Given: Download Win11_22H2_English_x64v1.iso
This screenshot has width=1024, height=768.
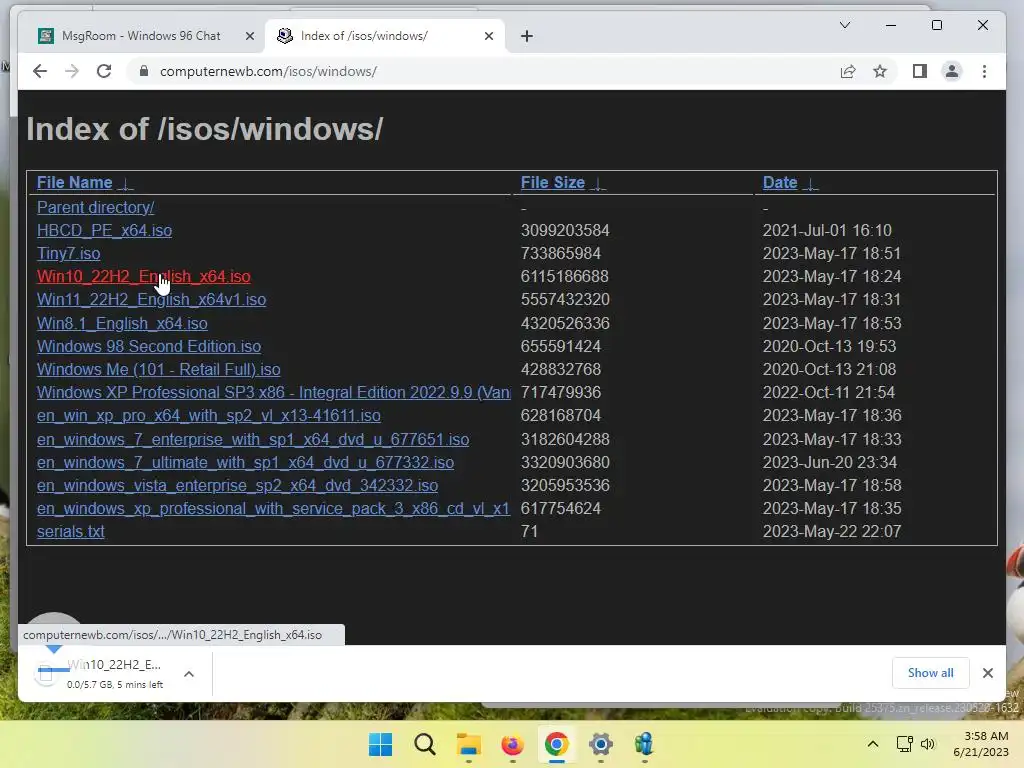Looking at the screenshot, I should (x=152, y=300).
